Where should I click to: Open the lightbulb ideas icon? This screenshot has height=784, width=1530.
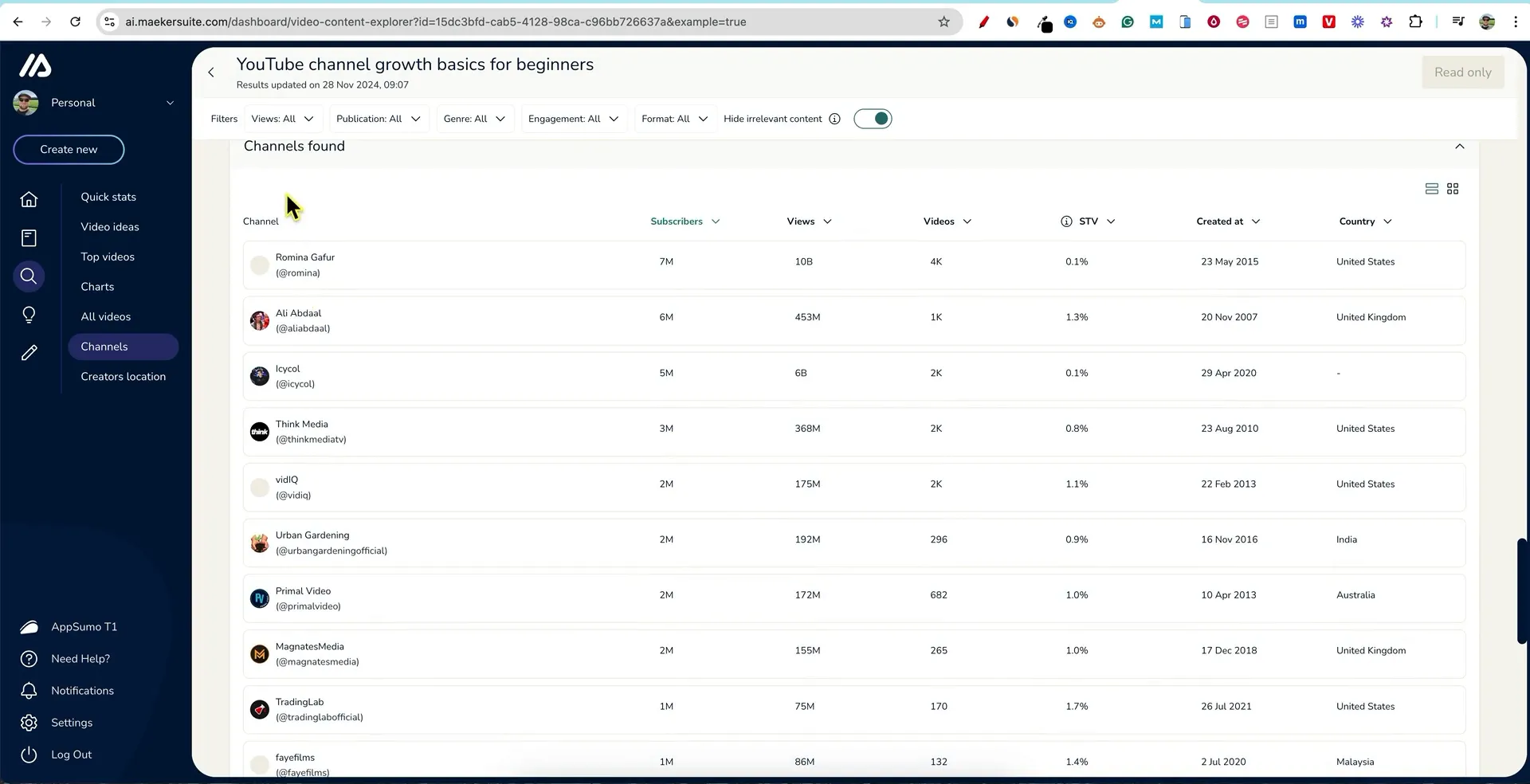point(29,315)
